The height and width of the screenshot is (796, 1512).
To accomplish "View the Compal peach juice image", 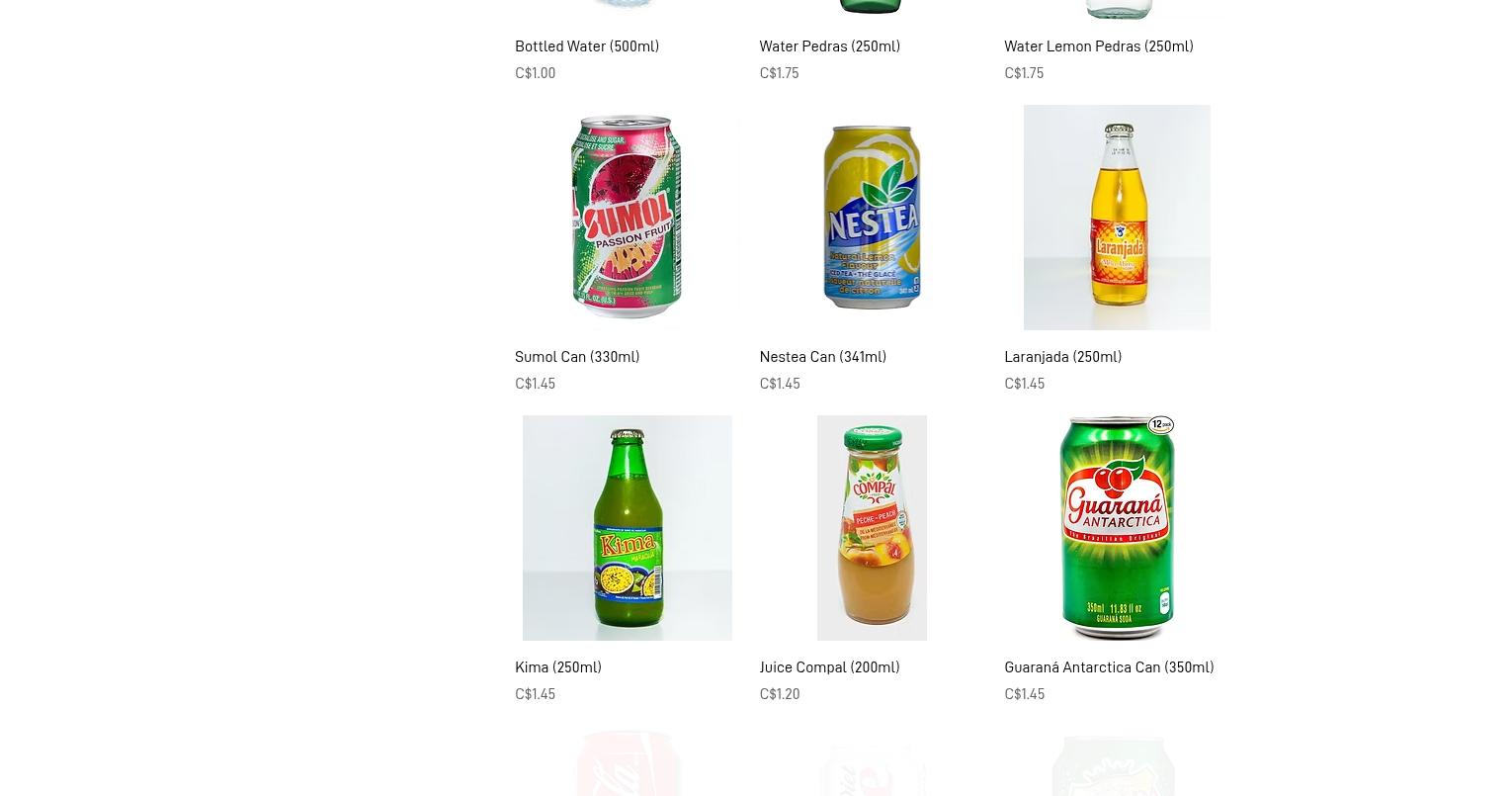I will [872, 528].
